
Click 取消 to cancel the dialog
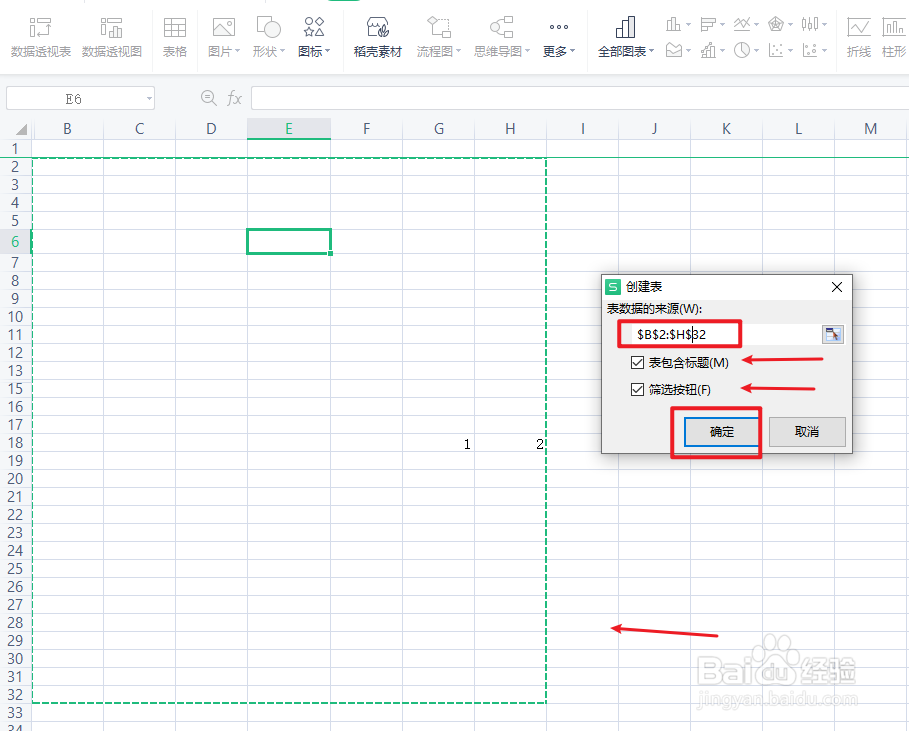[807, 432]
